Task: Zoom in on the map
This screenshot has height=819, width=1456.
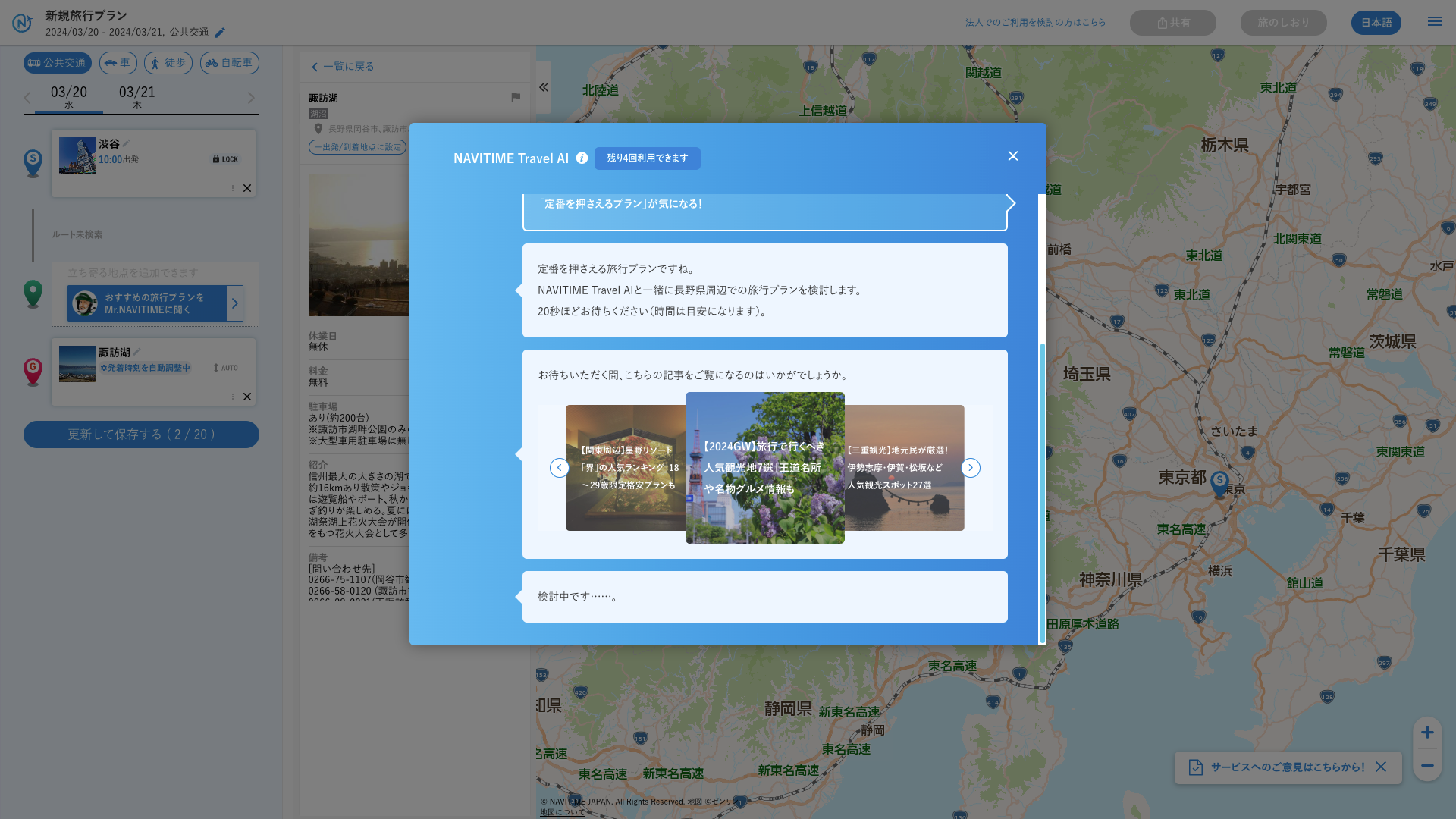Action: (x=1426, y=732)
